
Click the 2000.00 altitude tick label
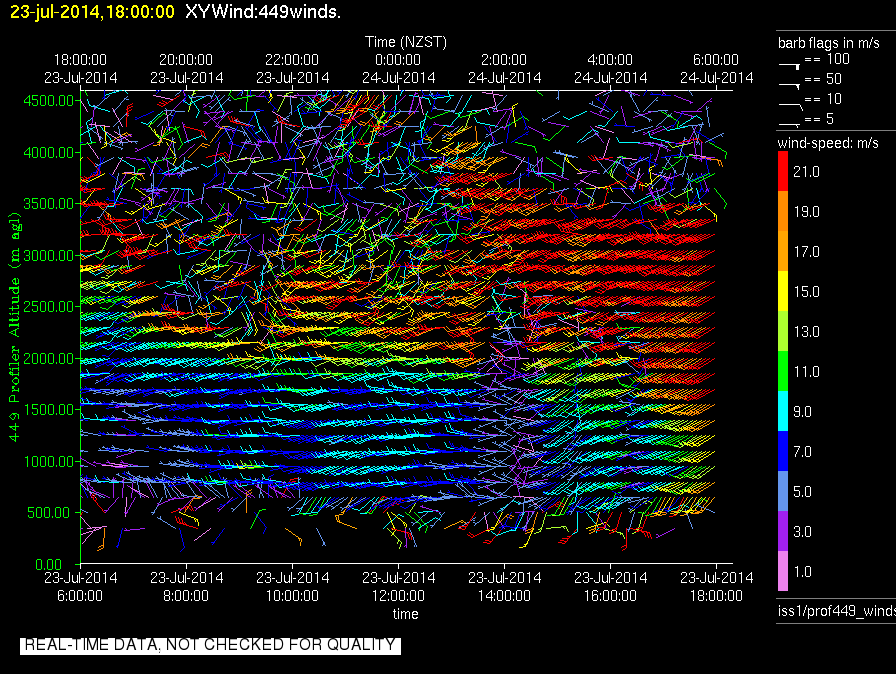[x=49, y=359]
